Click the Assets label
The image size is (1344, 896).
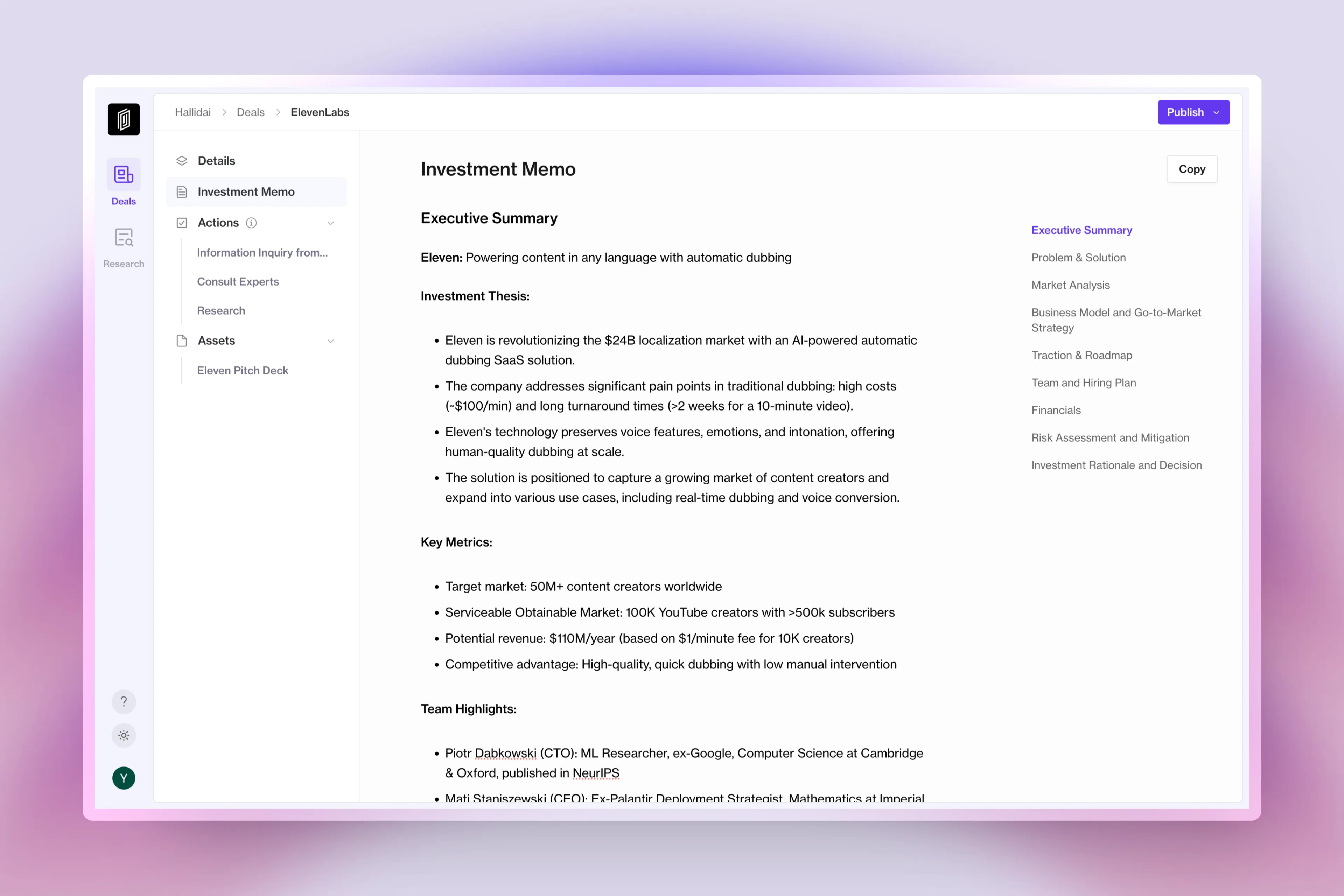[217, 341]
